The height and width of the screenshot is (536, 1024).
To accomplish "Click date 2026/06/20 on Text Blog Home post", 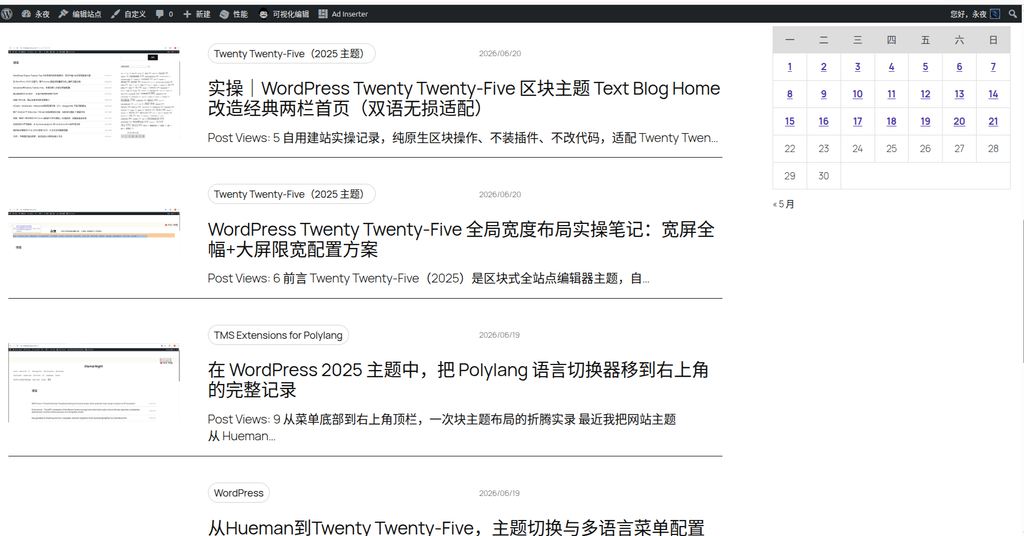I will coord(500,54).
